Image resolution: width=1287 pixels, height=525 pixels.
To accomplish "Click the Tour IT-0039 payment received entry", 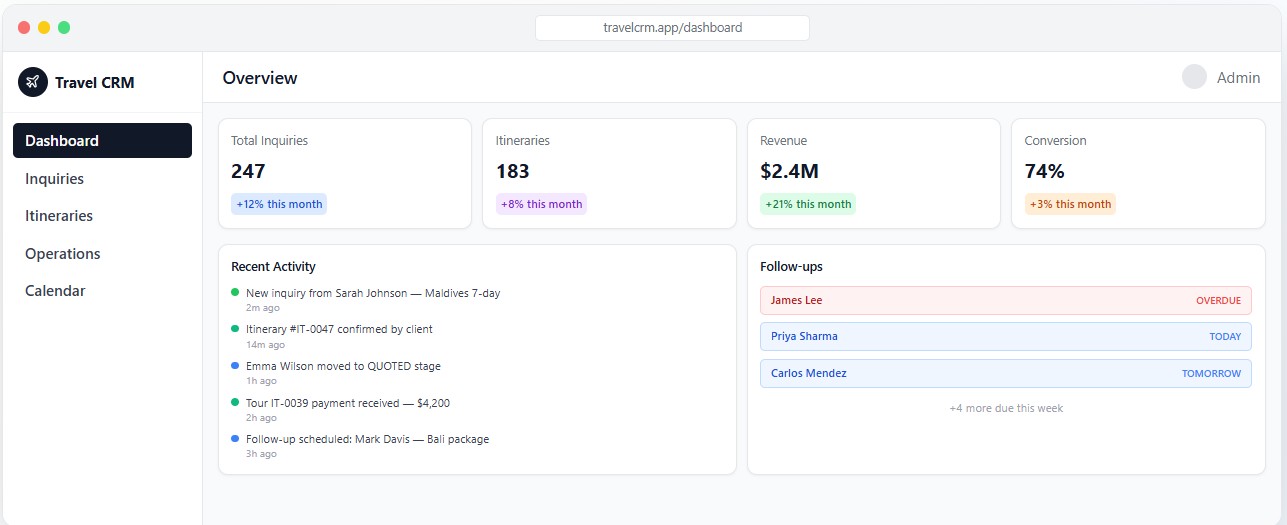I will click(x=347, y=403).
